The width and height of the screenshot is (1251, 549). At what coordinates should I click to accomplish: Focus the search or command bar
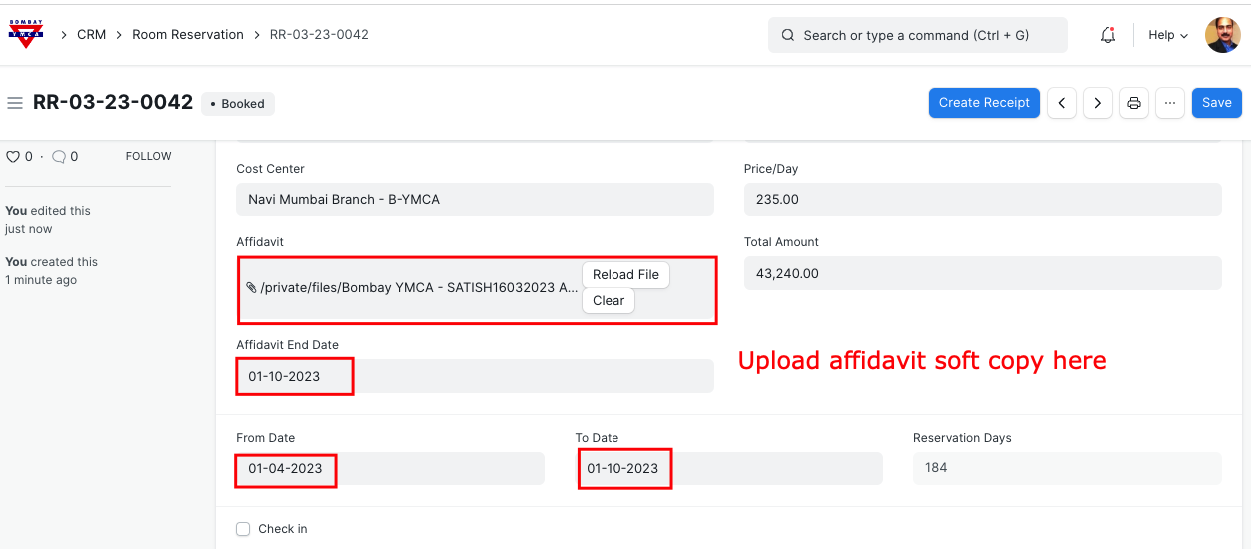pyautogui.click(x=917, y=35)
